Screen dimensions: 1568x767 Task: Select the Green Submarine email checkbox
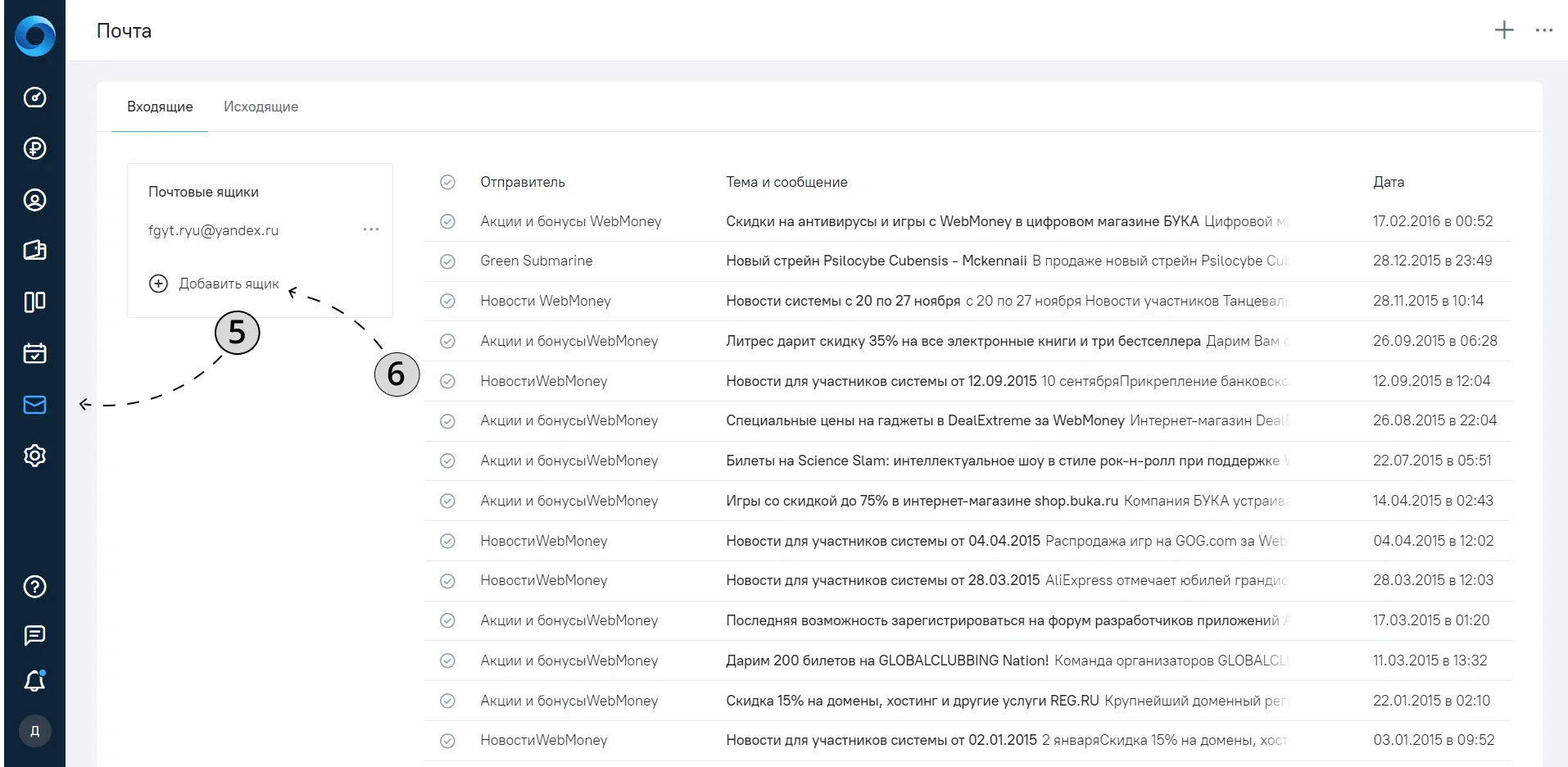447,261
